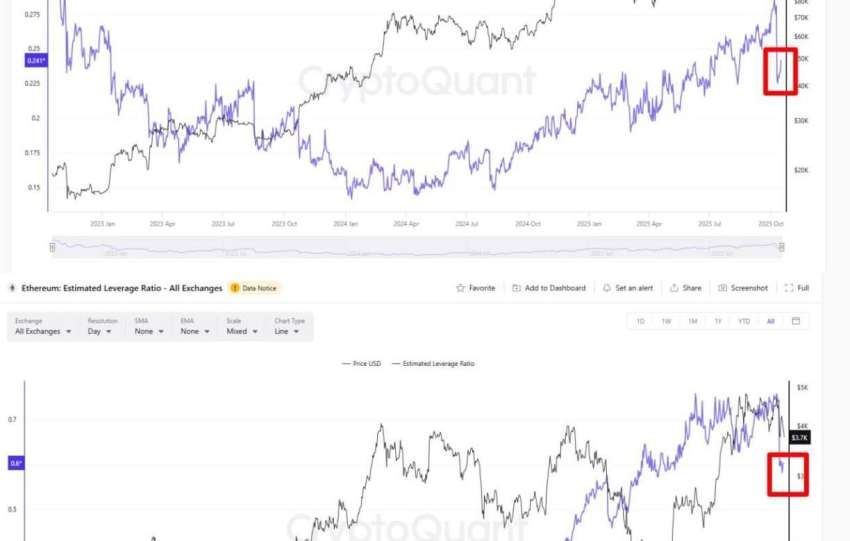Switch to the YTD time range

(744, 321)
